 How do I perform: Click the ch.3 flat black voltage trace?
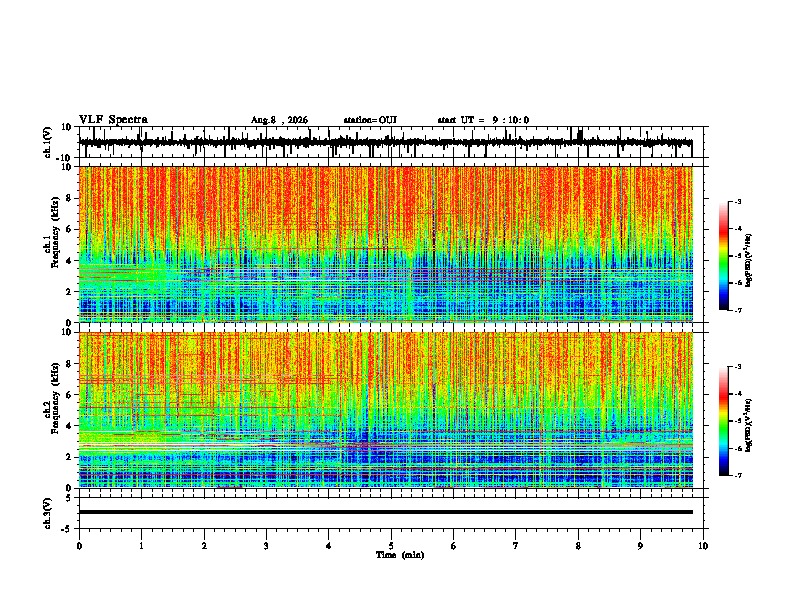point(385,512)
